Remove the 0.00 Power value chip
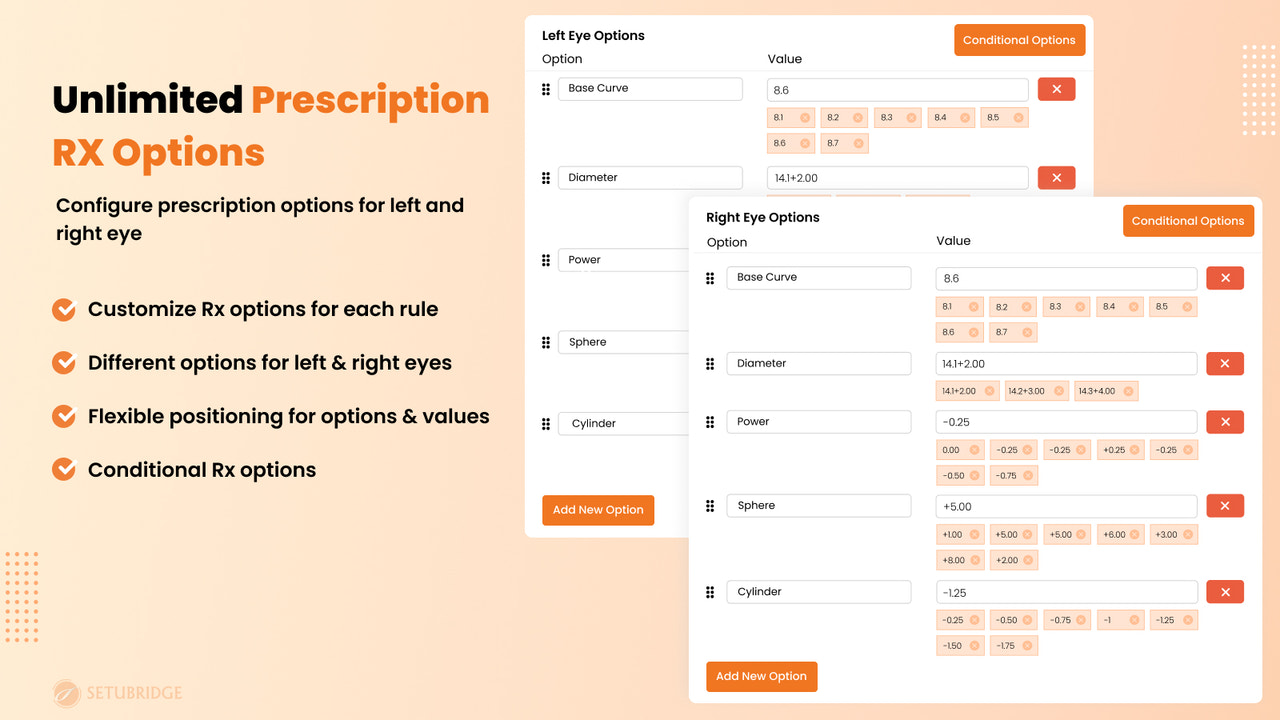Screen dimensions: 1280x720 click(974, 449)
